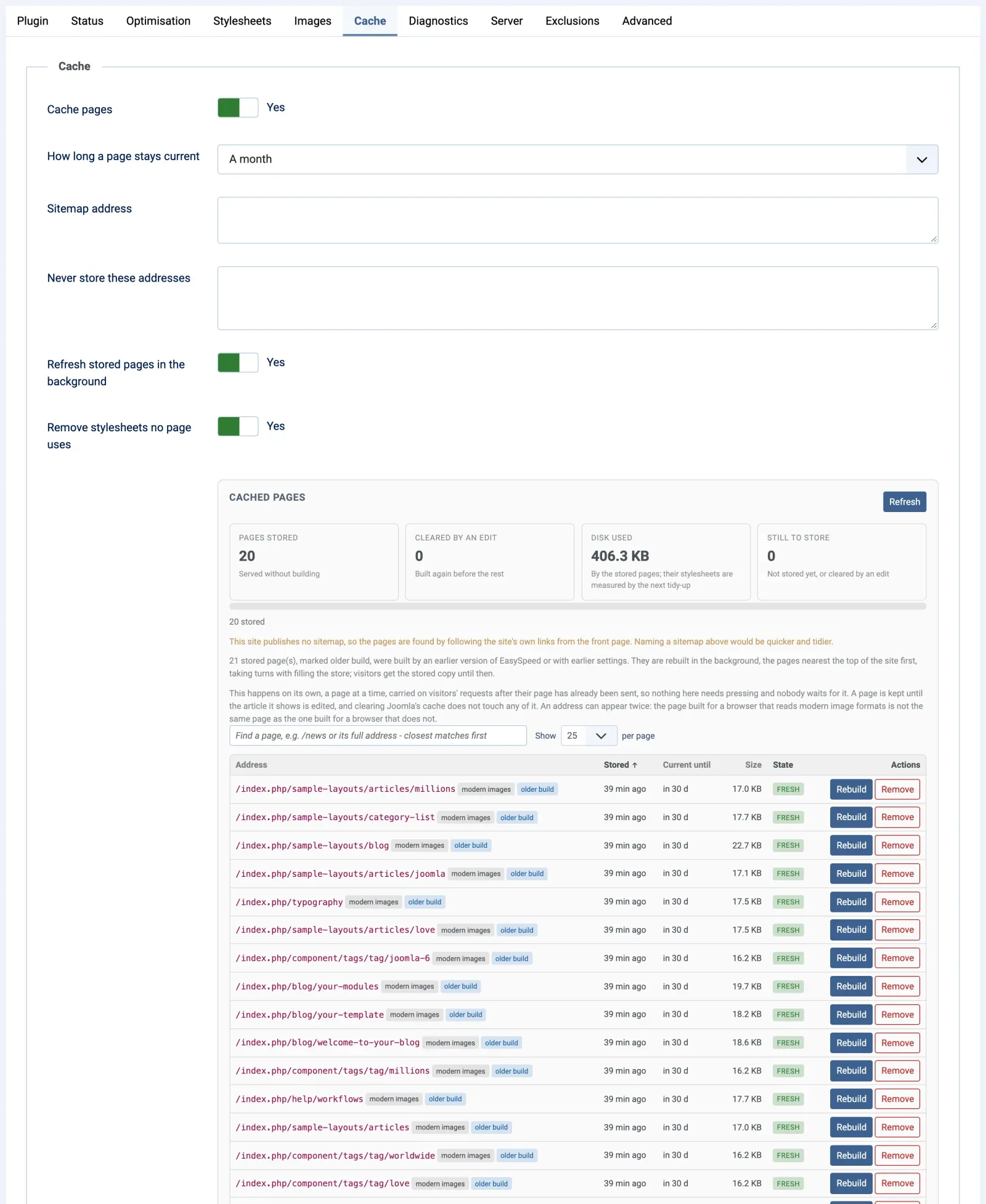Sort by the Stored column header
This screenshot has width=986, height=1204.
(620, 765)
